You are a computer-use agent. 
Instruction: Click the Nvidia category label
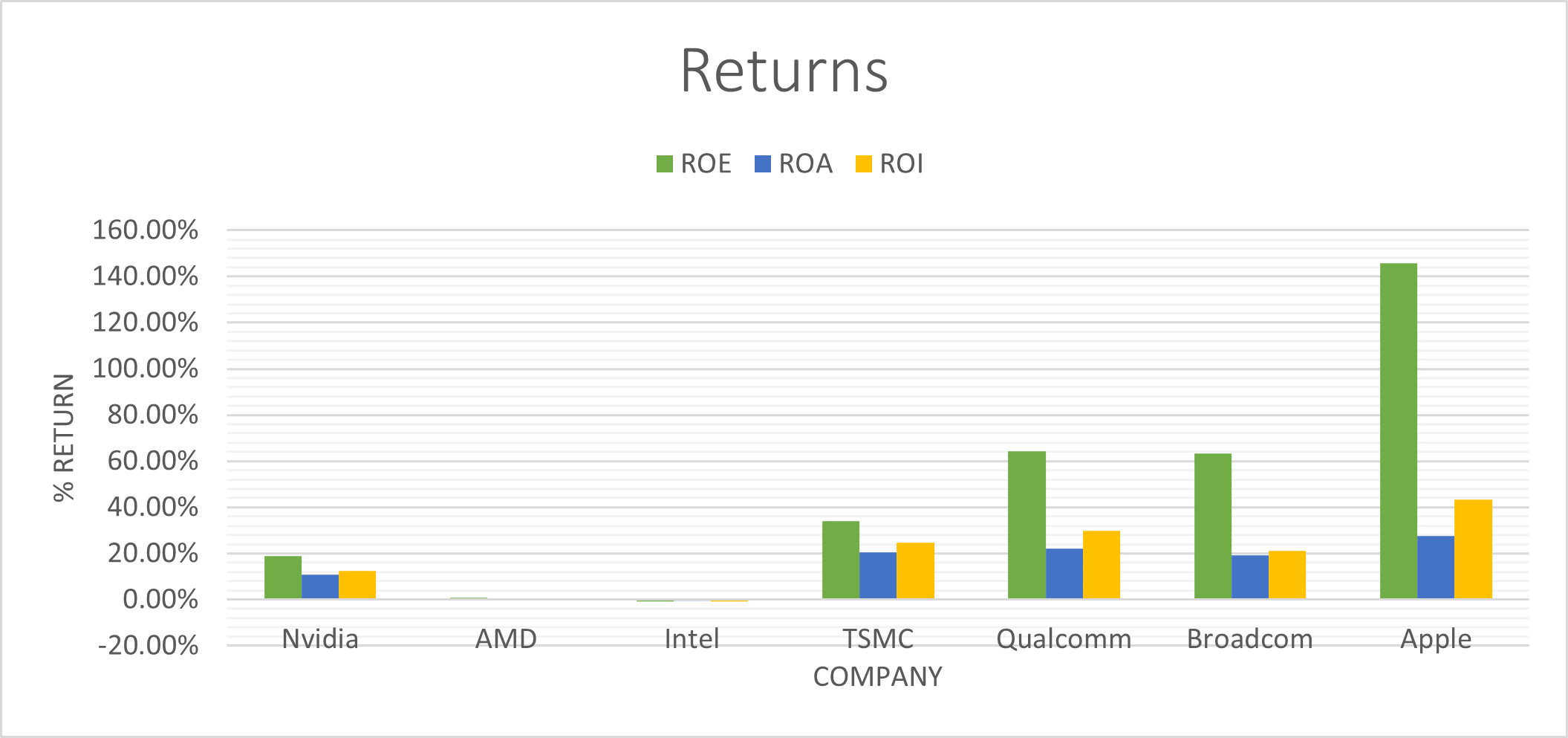(x=320, y=639)
